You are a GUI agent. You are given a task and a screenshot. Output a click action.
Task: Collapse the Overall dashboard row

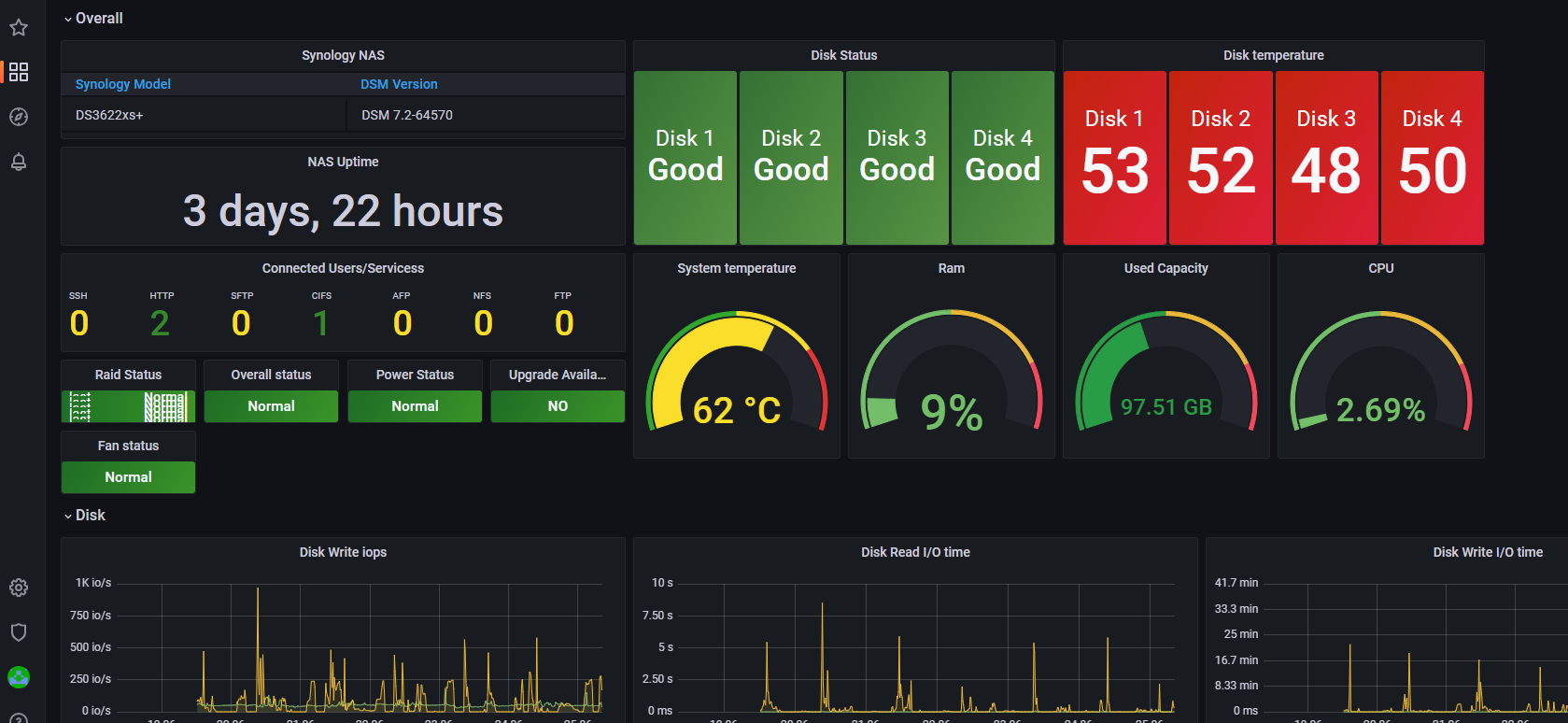click(x=93, y=19)
